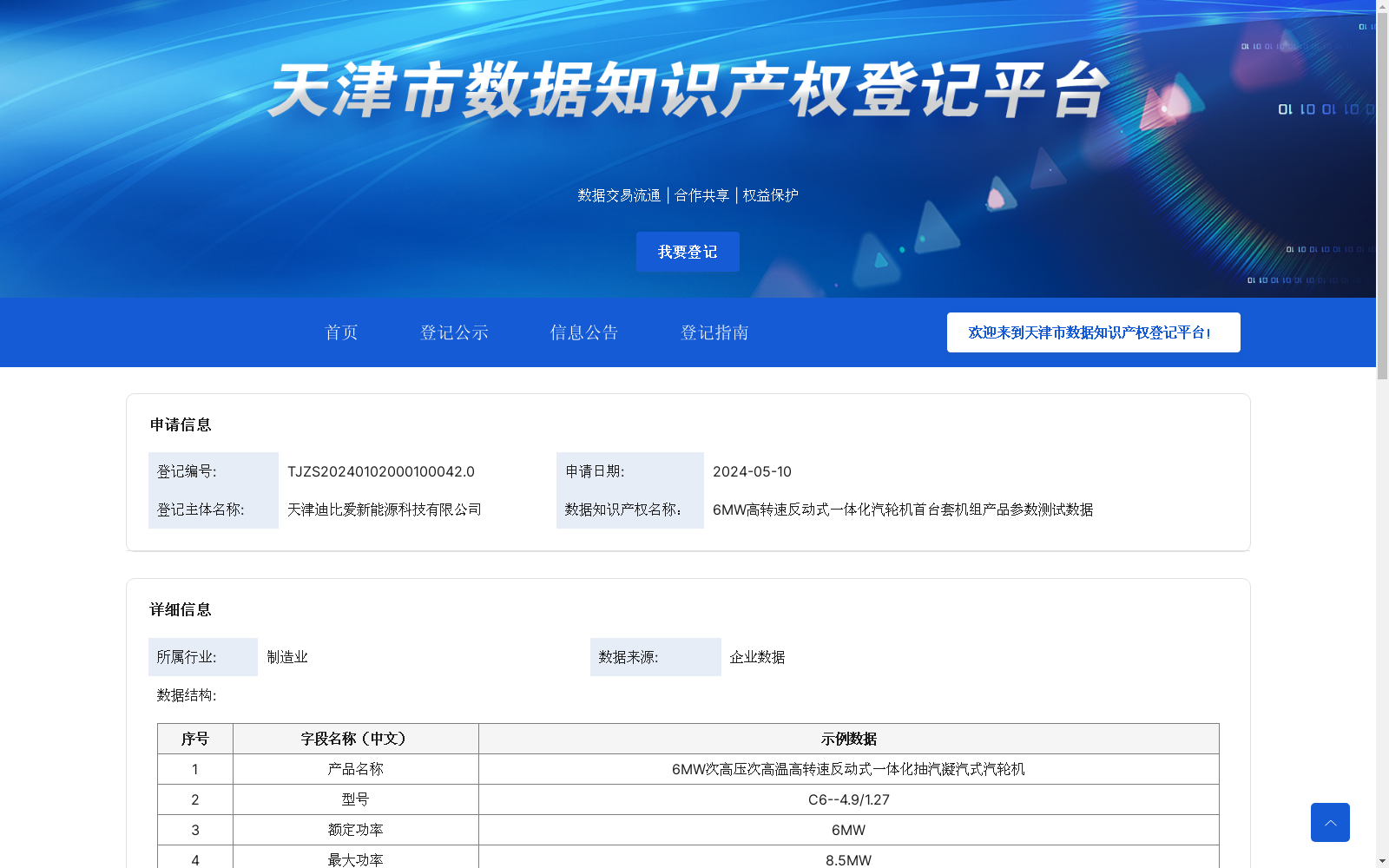The image size is (1389, 868).
Task: Click the 企业数据 value
Action: point(757,657)
